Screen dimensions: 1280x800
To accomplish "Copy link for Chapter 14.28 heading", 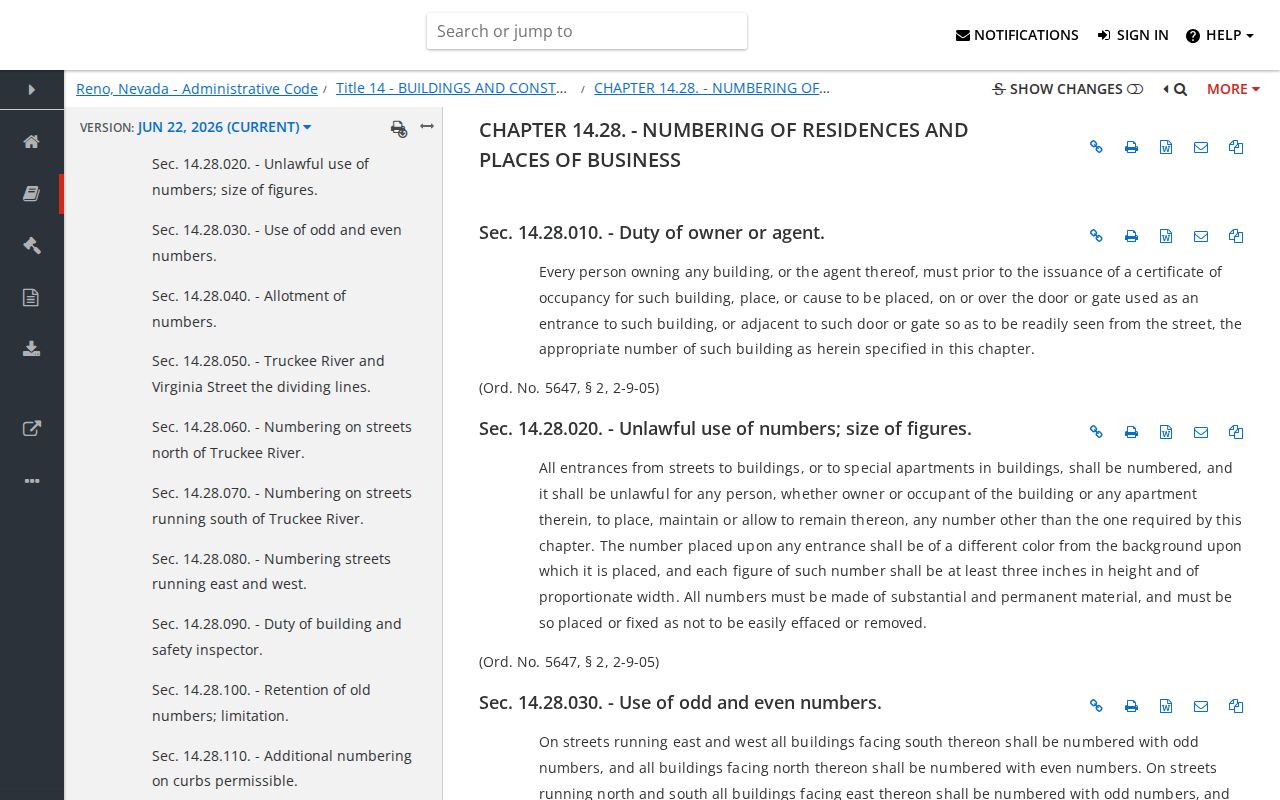I will pyautogui.click(x=1096, y=147).
